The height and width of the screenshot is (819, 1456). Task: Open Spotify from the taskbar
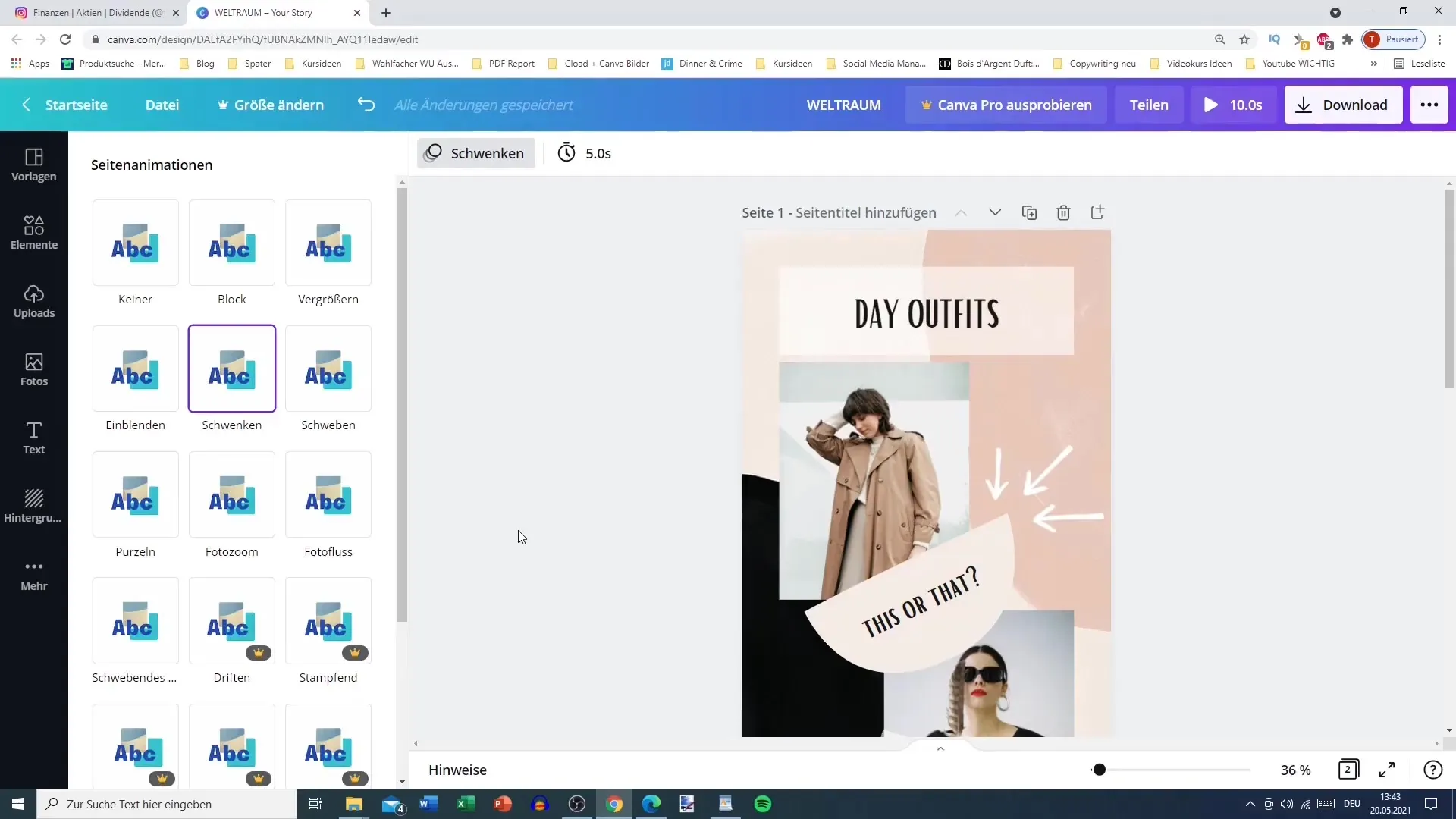tap(763, 804)
